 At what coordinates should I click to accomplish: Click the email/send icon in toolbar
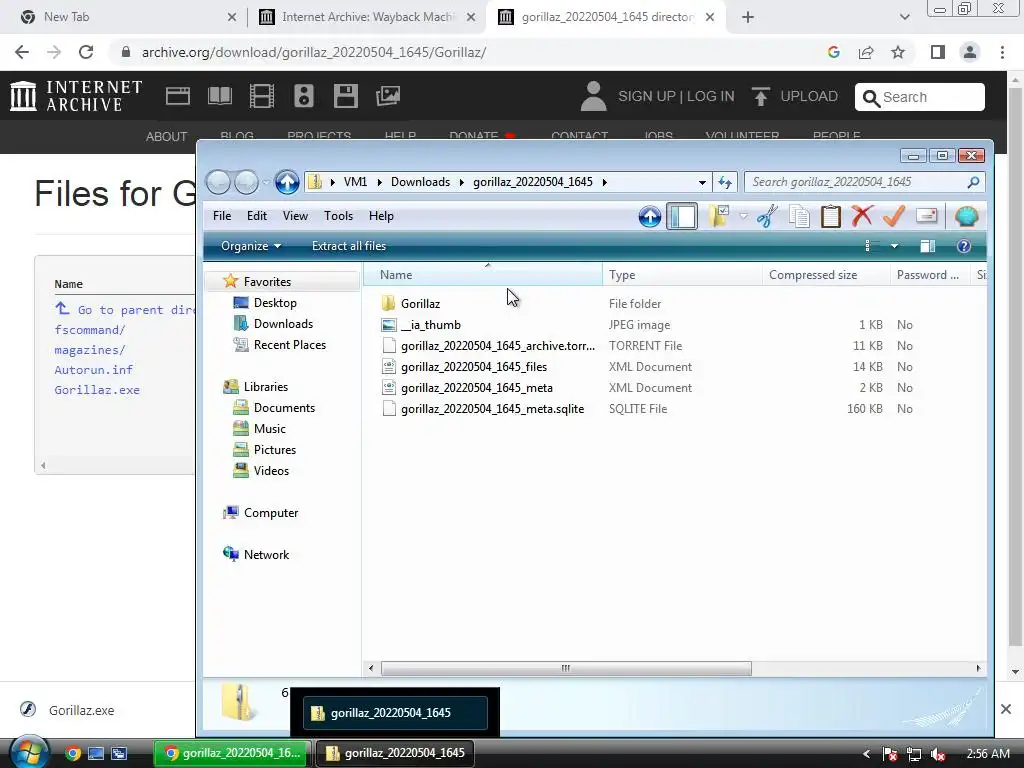click(x=926, y=216)
